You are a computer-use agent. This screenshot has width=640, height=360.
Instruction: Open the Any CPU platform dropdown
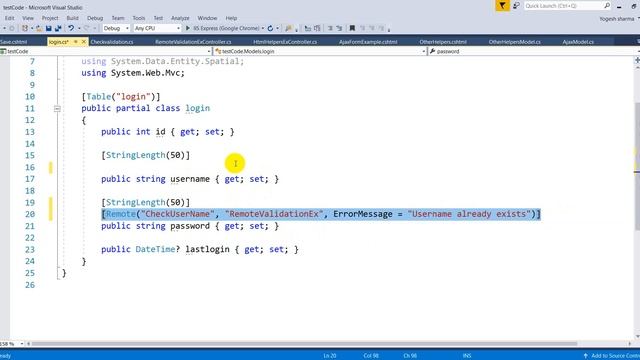157,28
